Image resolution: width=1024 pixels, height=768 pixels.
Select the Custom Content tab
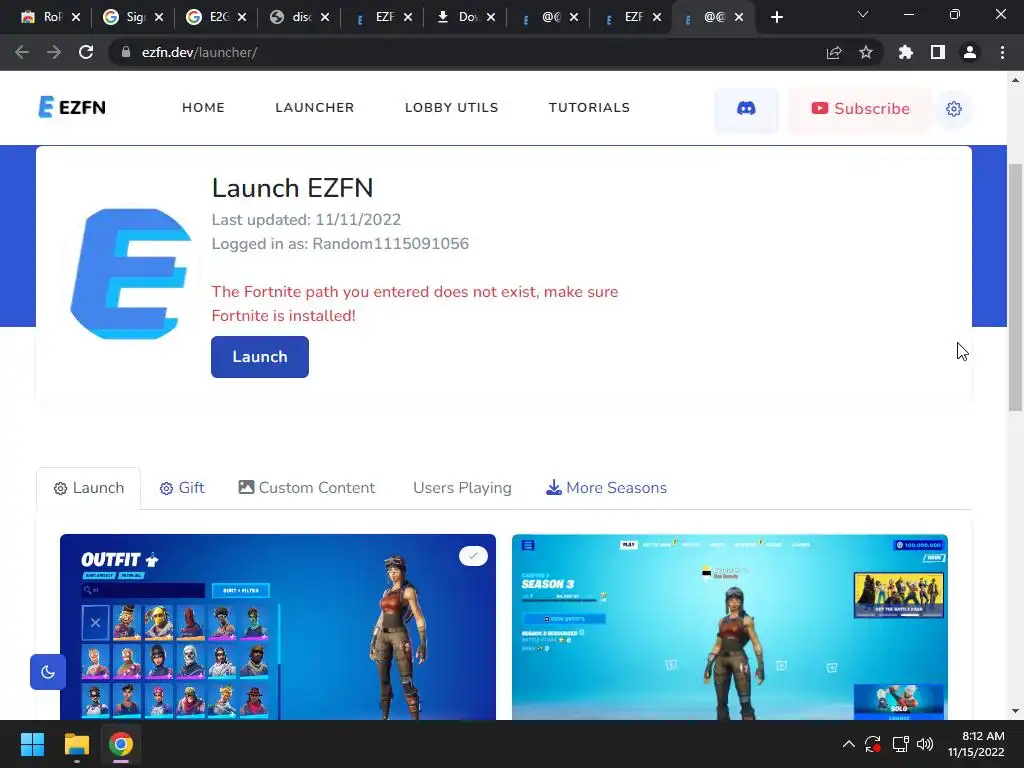point(307,488)
